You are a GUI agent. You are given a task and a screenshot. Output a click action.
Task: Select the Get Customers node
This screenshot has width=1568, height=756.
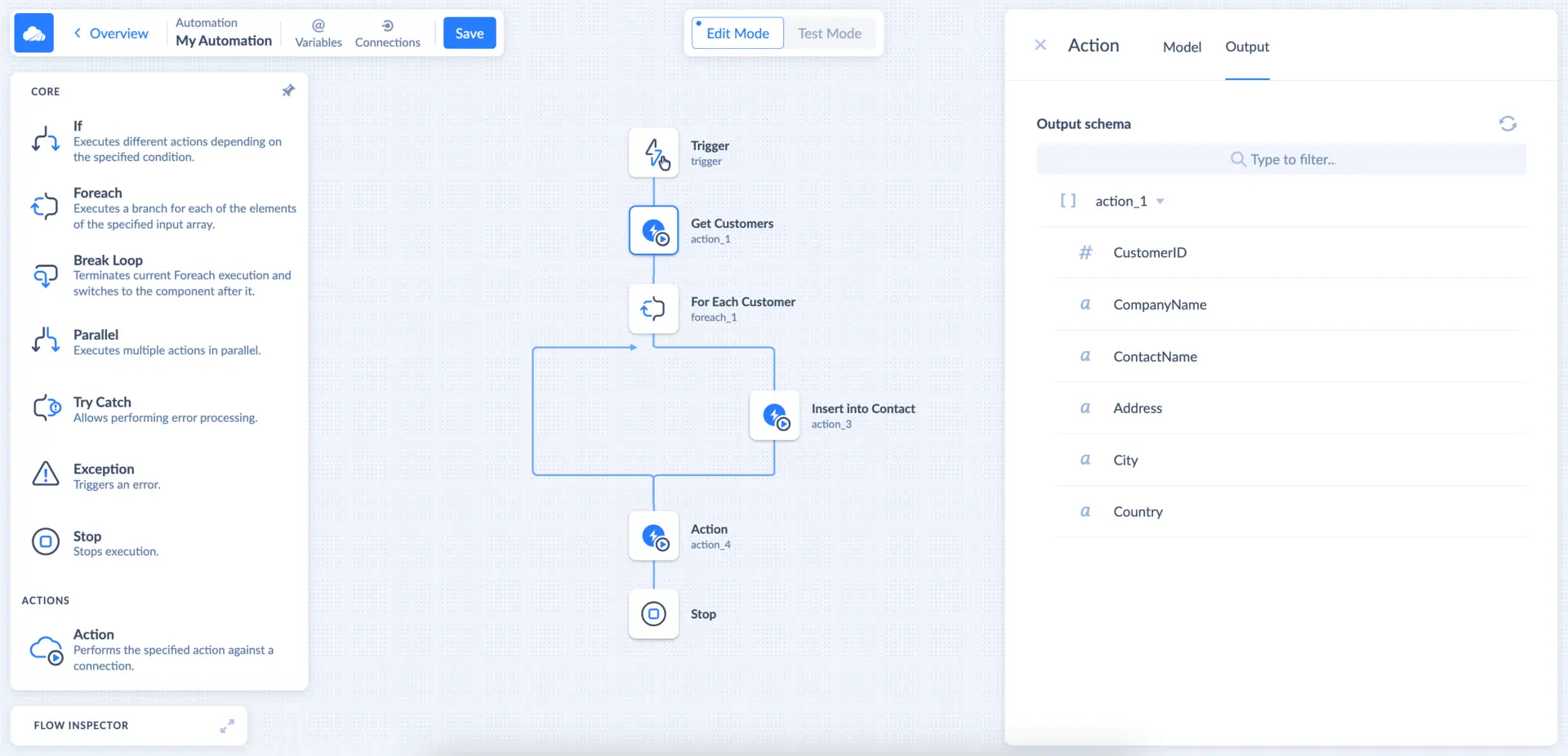coord(653,230)
